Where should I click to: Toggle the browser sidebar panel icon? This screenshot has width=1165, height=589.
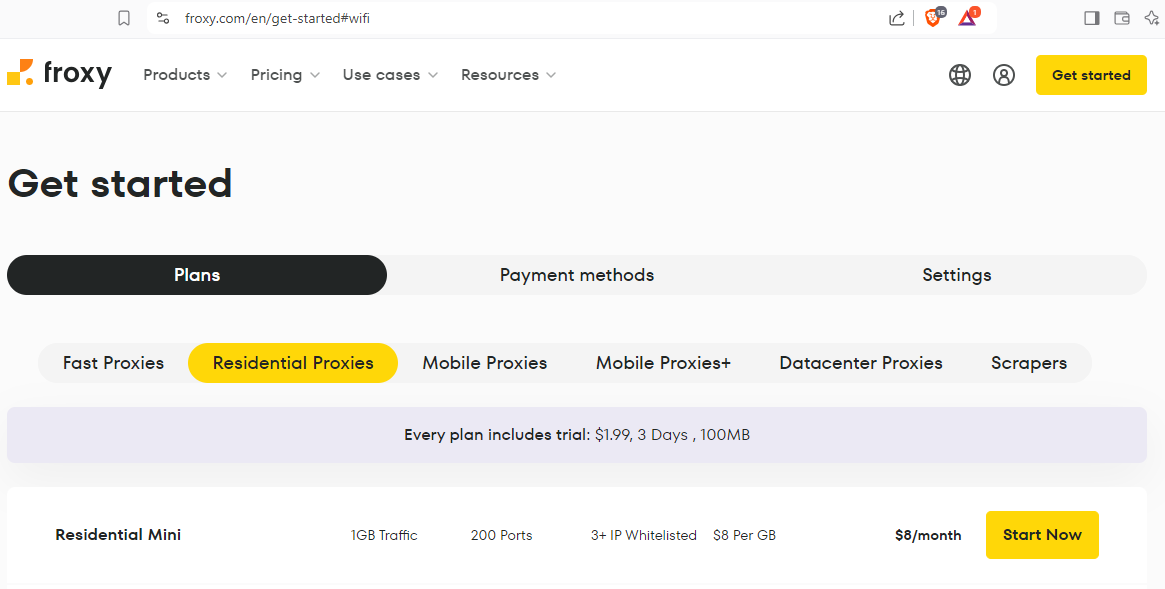pyautogui.click(x=1092, y=18)
